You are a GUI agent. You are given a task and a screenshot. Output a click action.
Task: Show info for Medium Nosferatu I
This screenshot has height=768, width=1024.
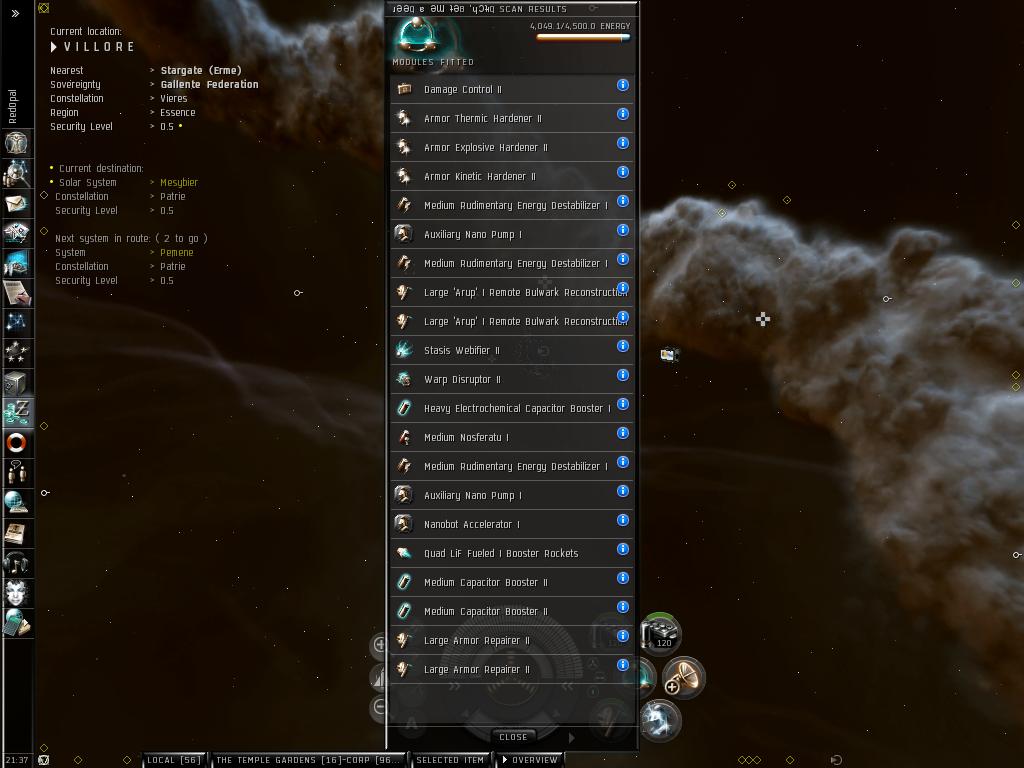[623, 433]
